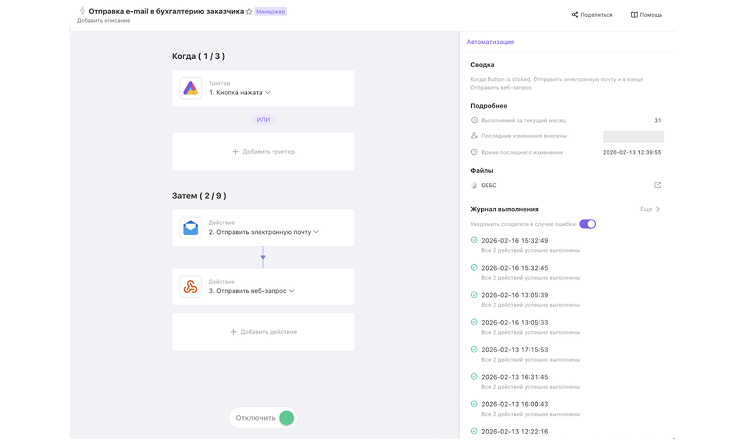Open Еще in execution log
Image resolution: width=740 pixels, height=440 pixels.
(x=650, y=209)
